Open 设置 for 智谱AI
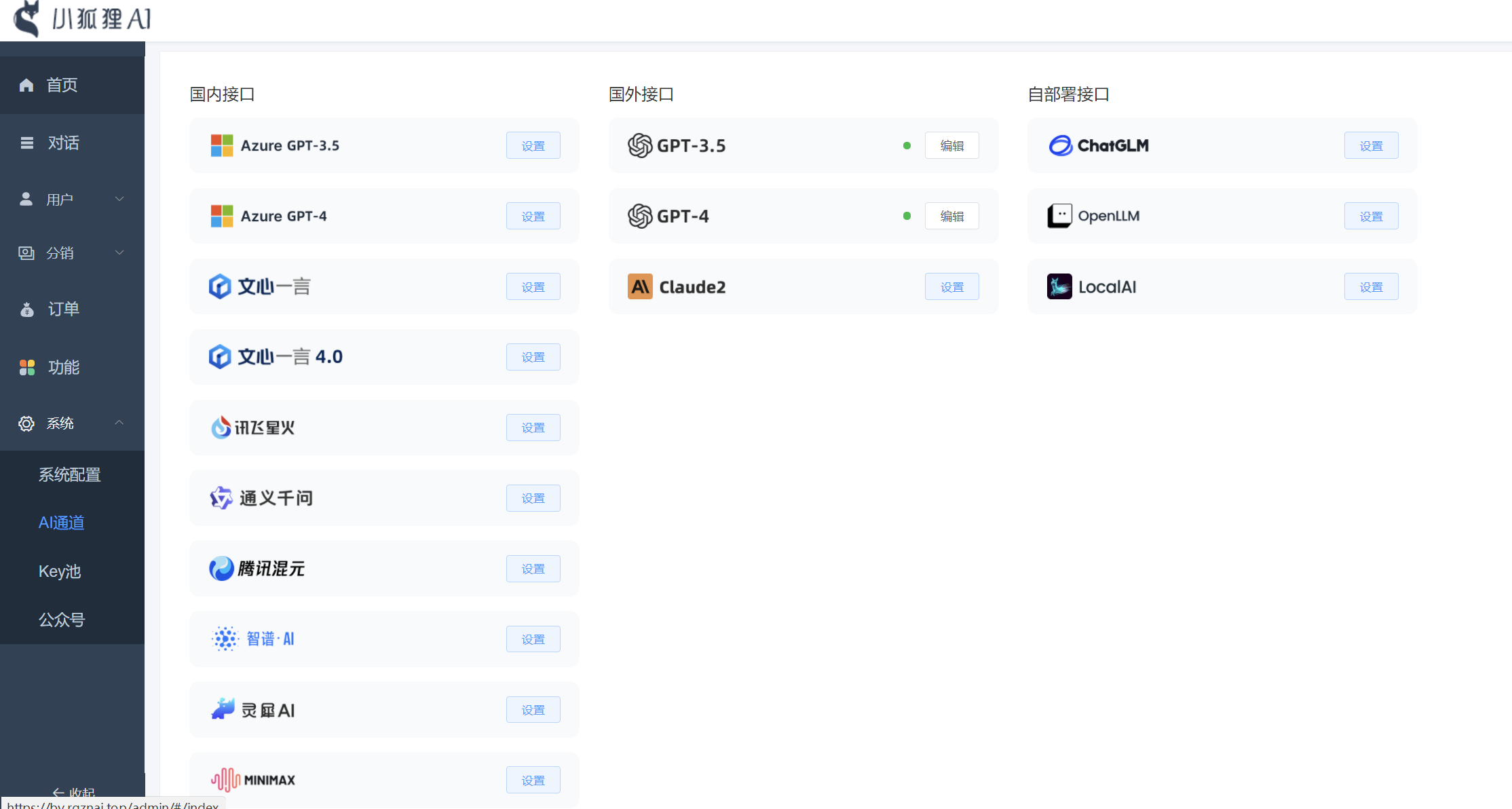The height and width of the screenshot is (809, 1512). (533, 638)
